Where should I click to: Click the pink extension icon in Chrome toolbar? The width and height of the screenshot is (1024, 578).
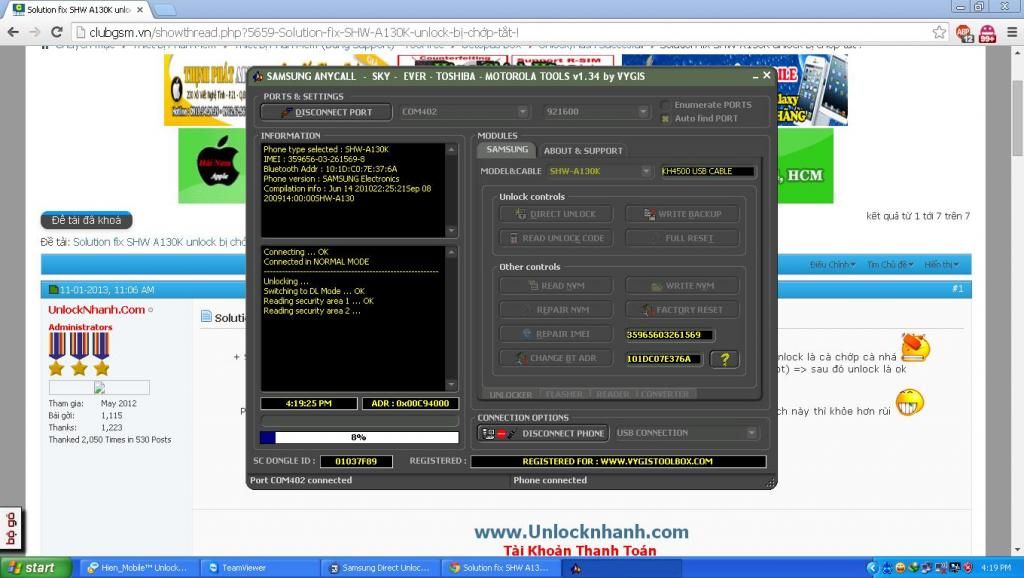point(987,33)
